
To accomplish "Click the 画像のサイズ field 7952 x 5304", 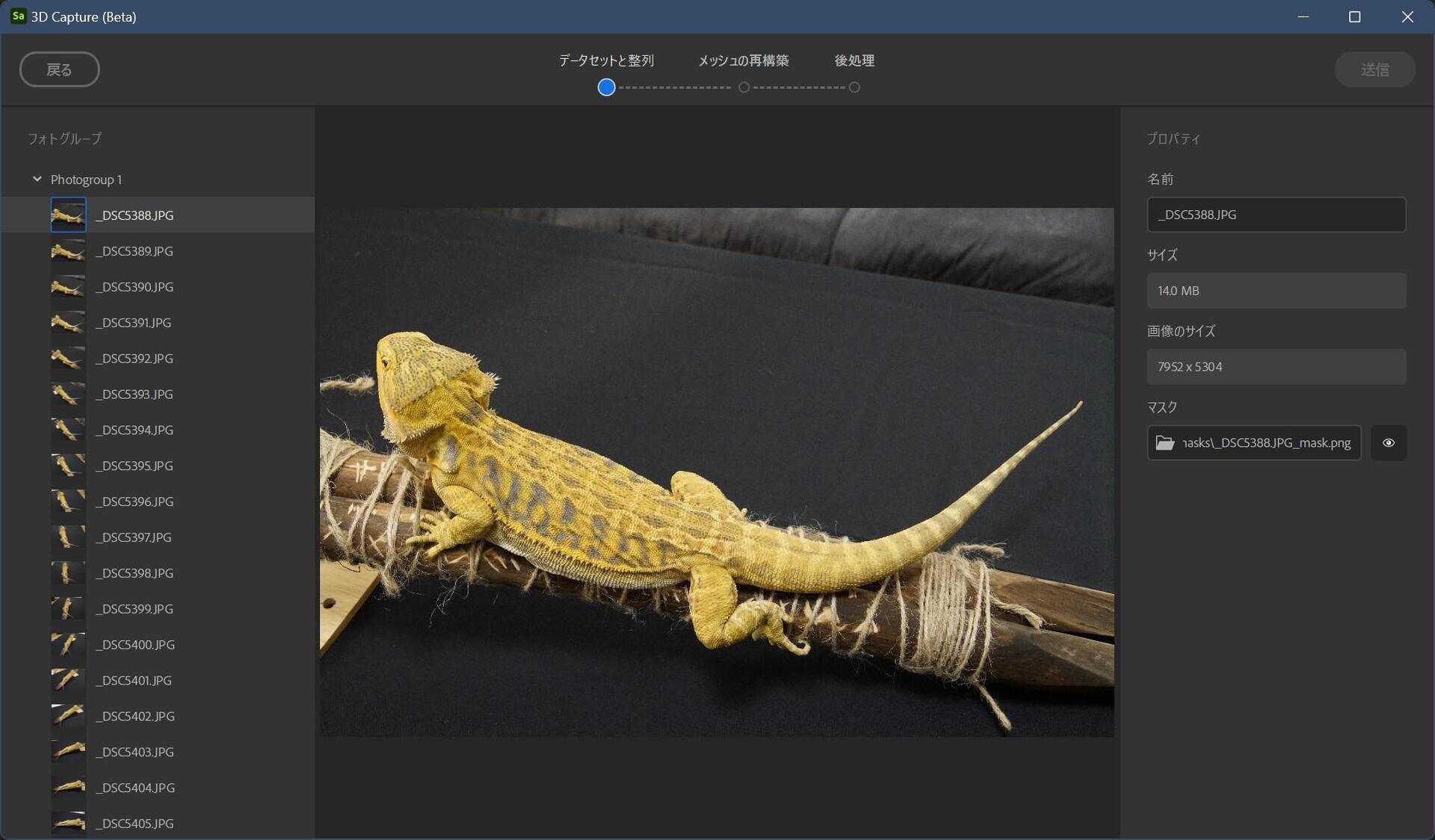I will click(x=1276, y=367).
